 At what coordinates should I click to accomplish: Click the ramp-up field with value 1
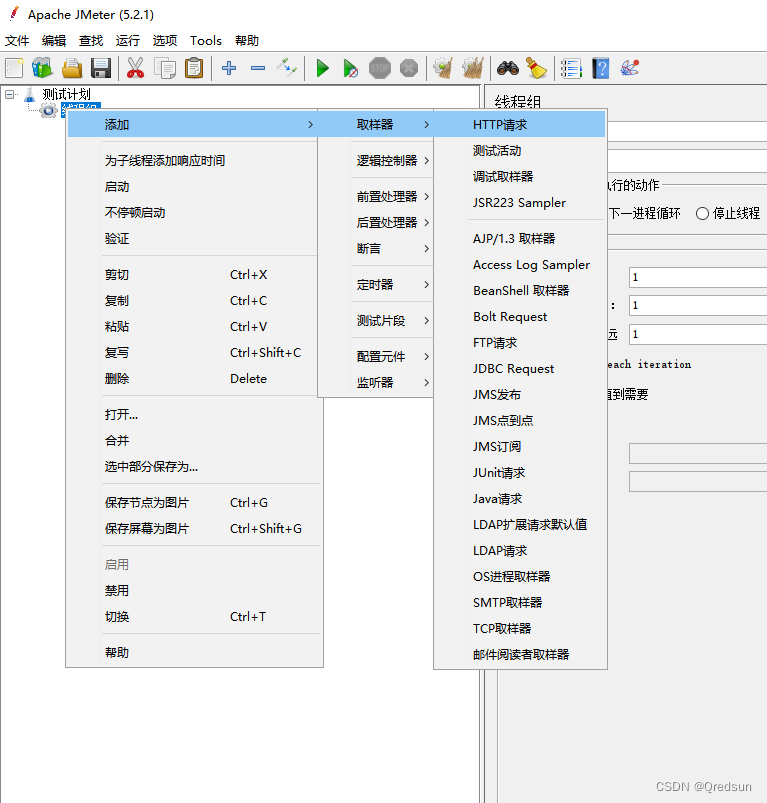(697, 306)
